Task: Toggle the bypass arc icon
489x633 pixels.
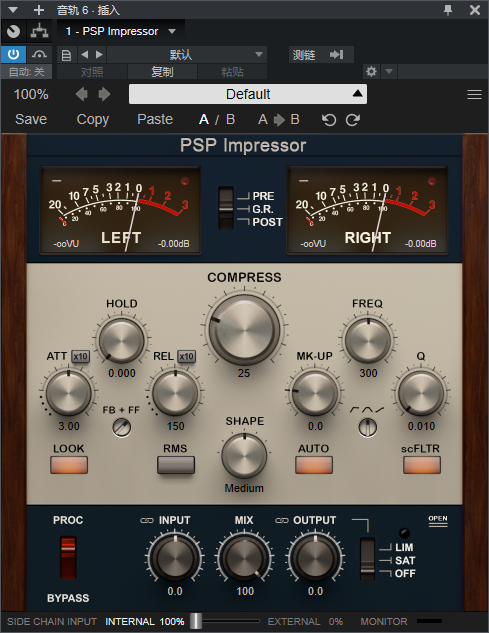Action: (39, 54)
